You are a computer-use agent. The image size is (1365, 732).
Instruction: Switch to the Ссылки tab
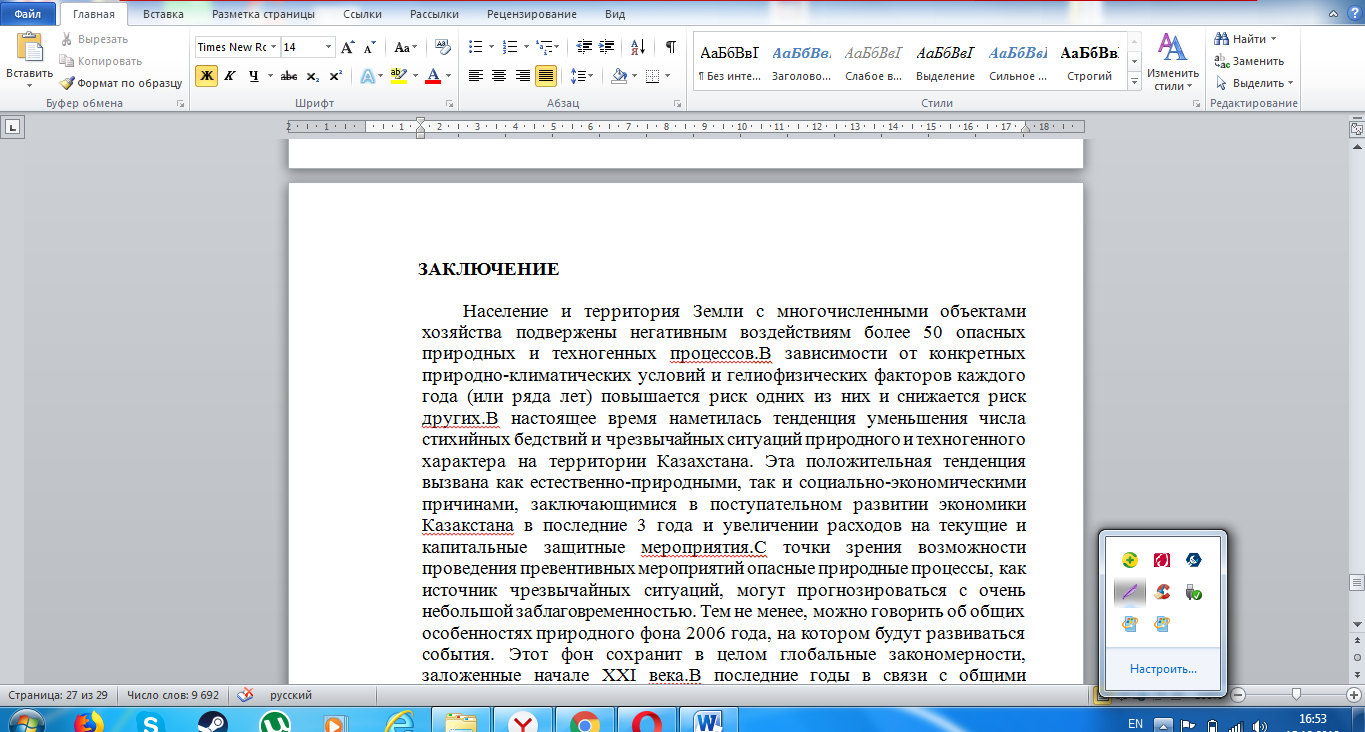point(362,15)
